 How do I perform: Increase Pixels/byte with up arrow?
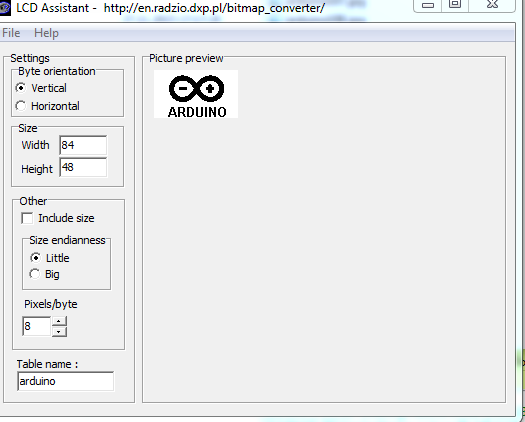[59, 321]
